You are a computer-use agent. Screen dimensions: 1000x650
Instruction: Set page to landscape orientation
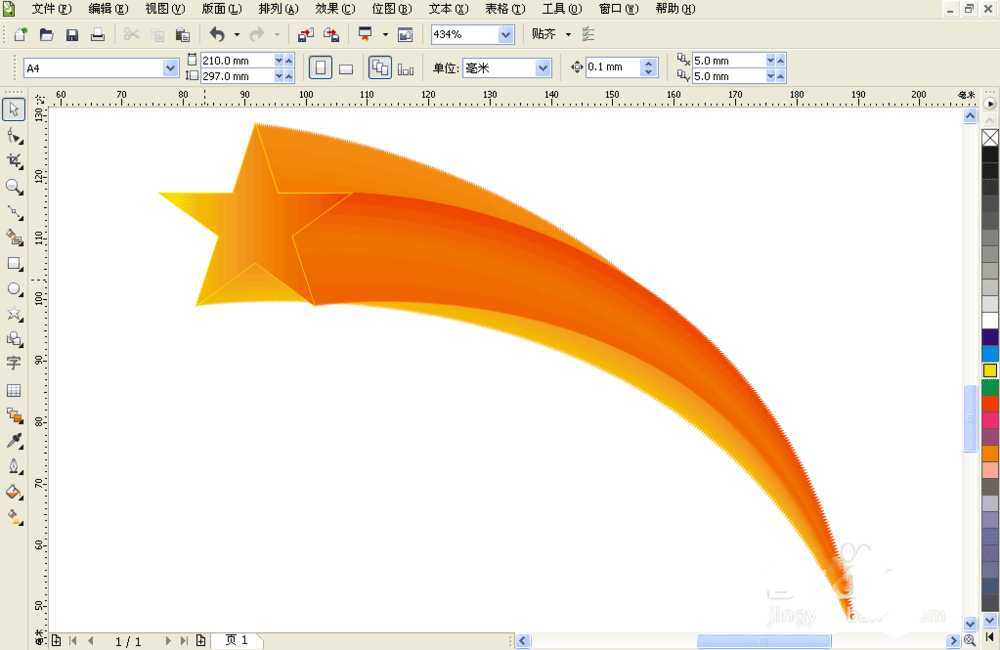click(346, 68)
